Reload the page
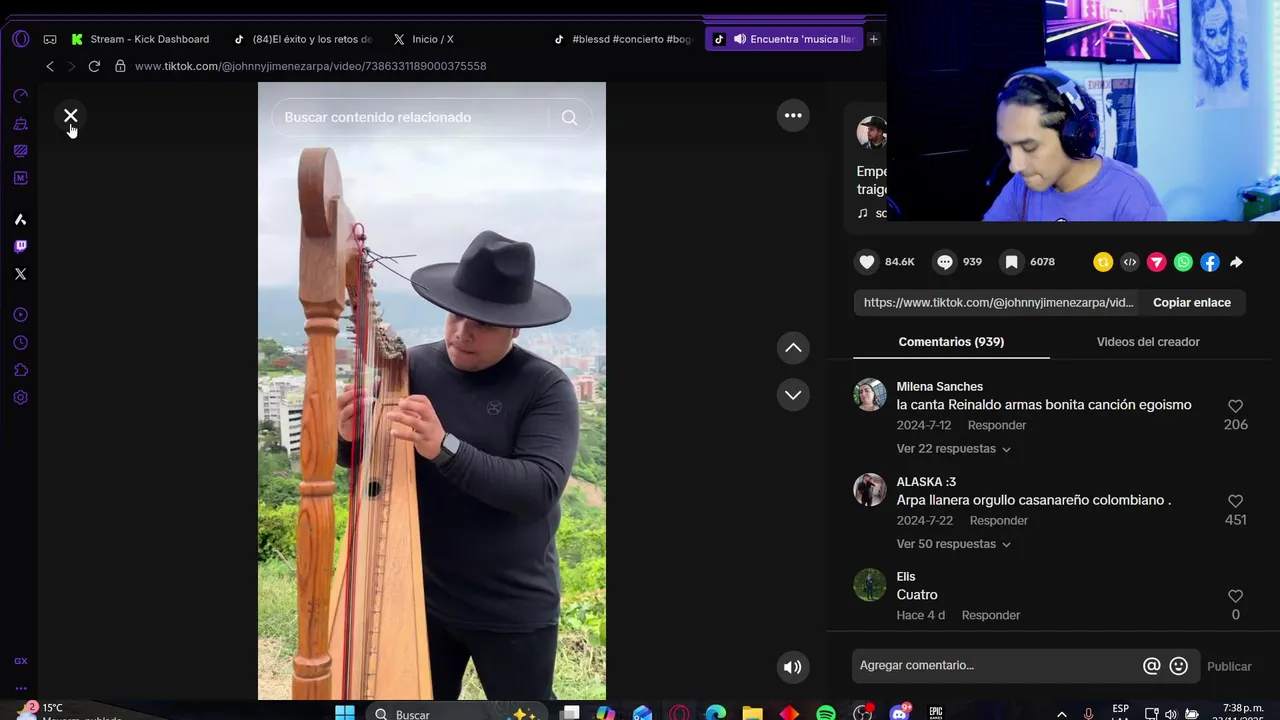1280x720 pixels. tap(94, 66)
